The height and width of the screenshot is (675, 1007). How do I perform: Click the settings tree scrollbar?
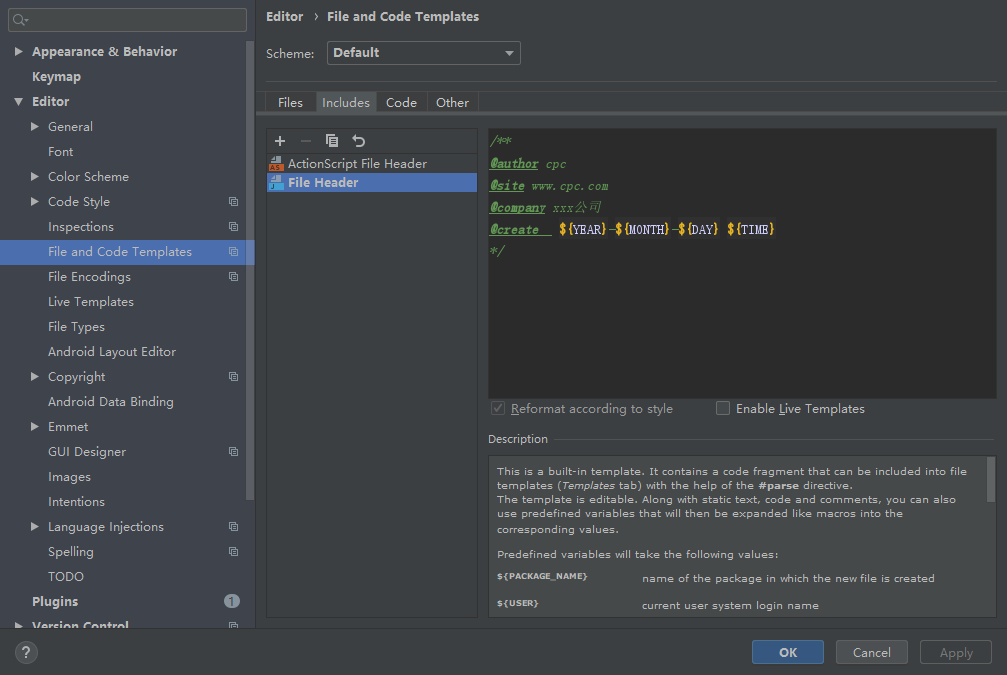(x=250, y=270)
